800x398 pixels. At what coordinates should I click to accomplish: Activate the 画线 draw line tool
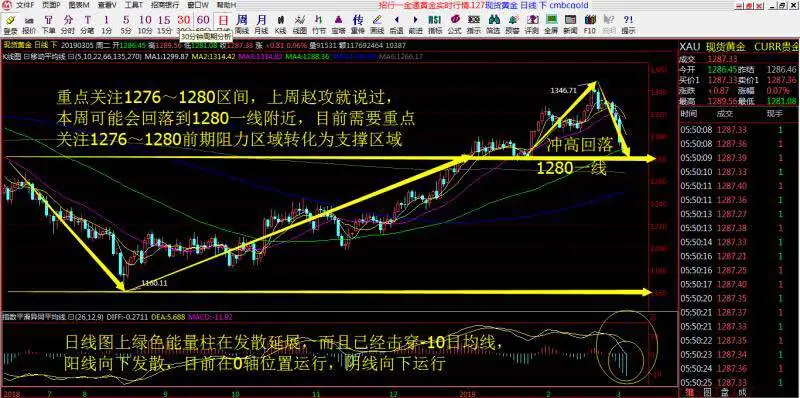(x=377, y=23)
